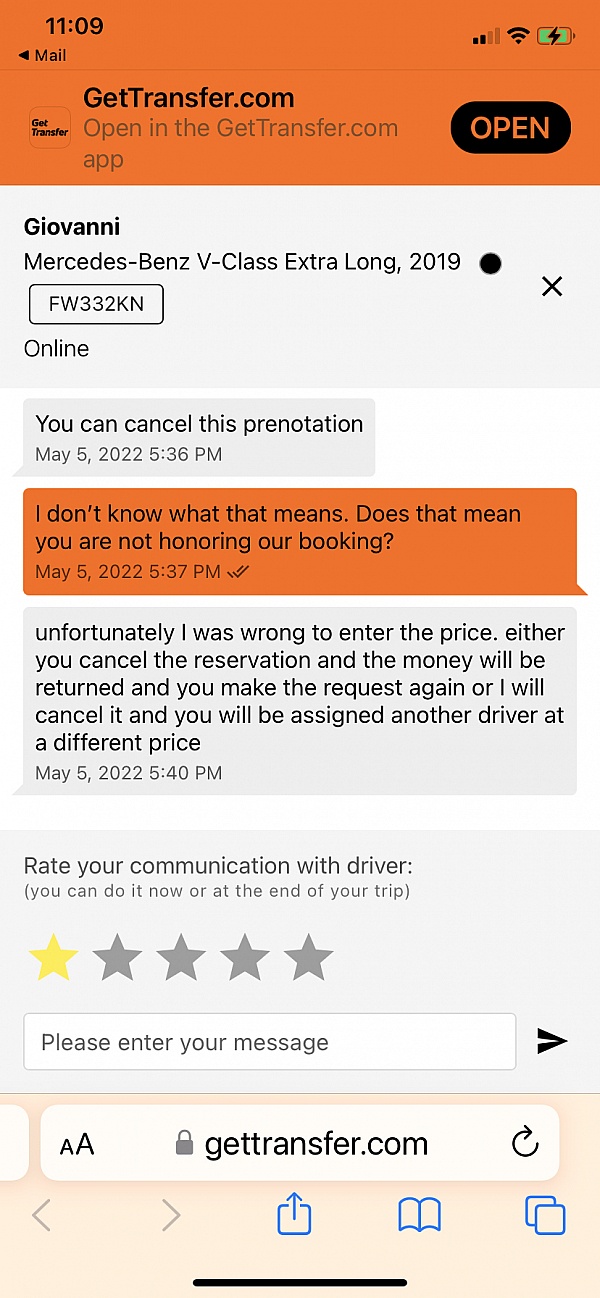The height and width of the screenshot is (1298, 600).
Task: Open the Safari bookmarks icon
Action: pos(419,1214)
